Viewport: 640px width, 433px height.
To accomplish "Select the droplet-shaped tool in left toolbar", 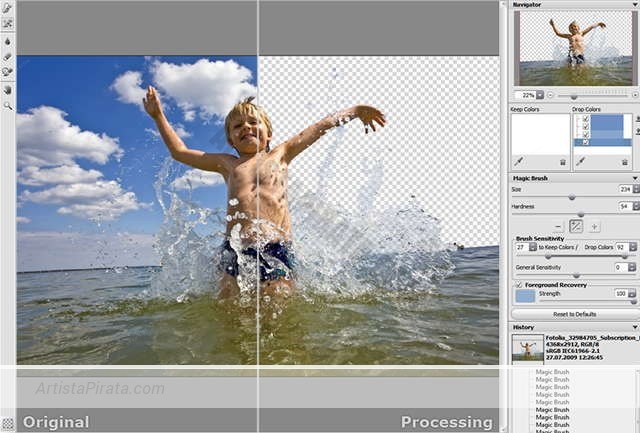I will (8, 42).
